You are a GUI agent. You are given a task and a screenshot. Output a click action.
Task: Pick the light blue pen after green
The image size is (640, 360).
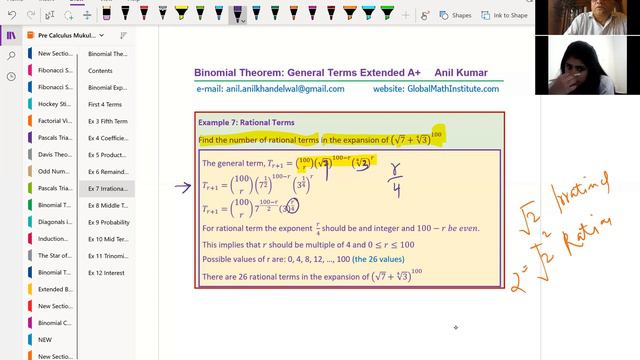pyautogui.click(x=219, y=14)
